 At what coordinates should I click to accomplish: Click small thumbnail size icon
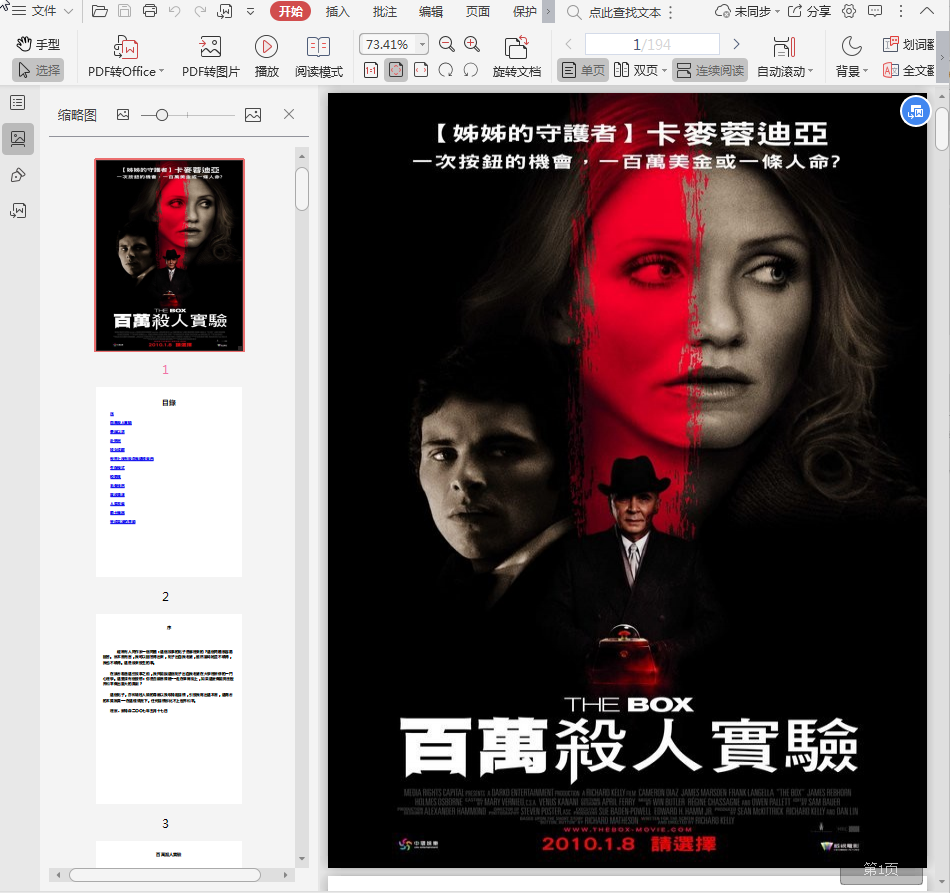click(x=123, y=115)
